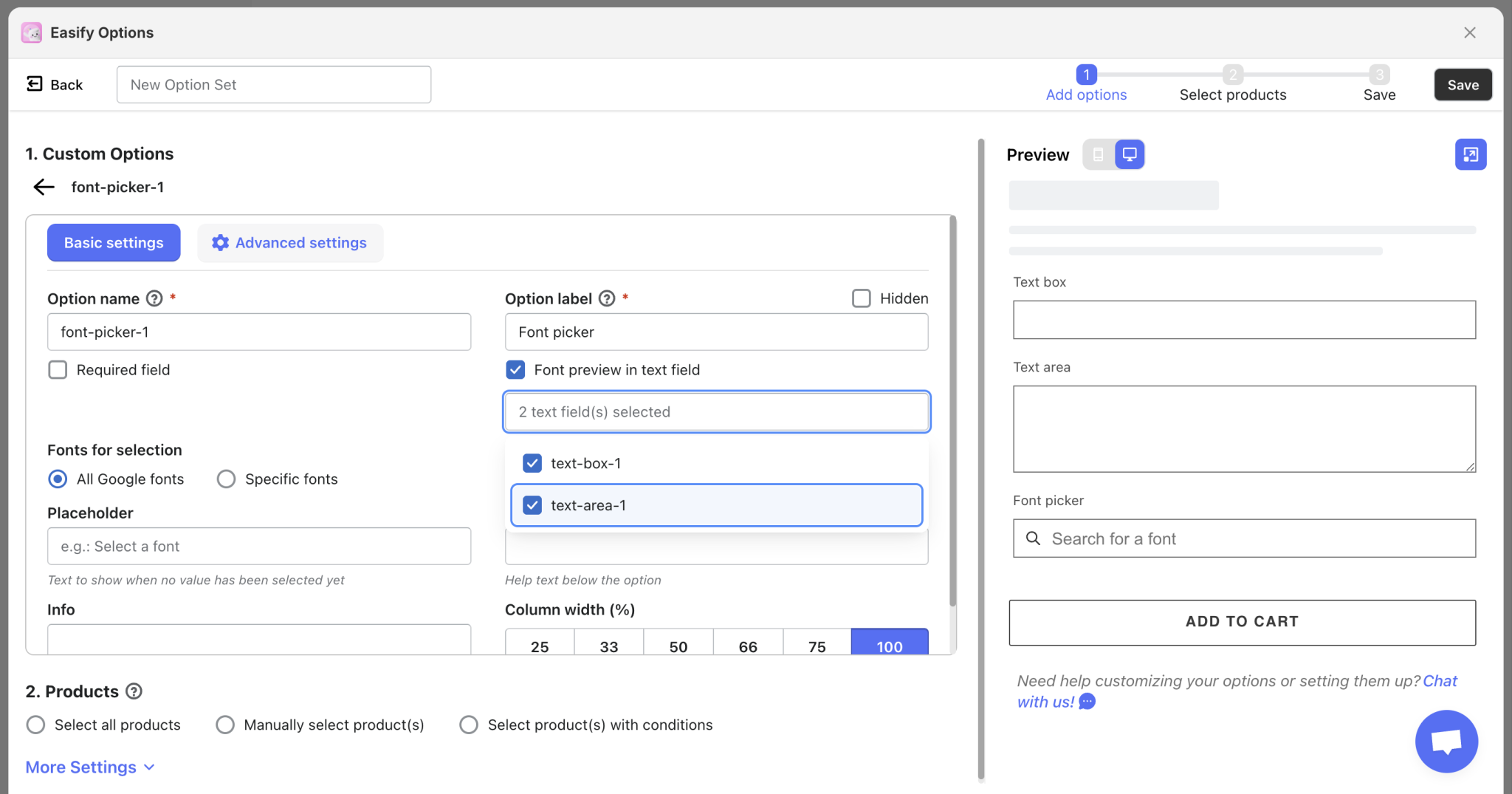Click help icon beside Products heading
1512x794 pixels.
click(134, 691)
